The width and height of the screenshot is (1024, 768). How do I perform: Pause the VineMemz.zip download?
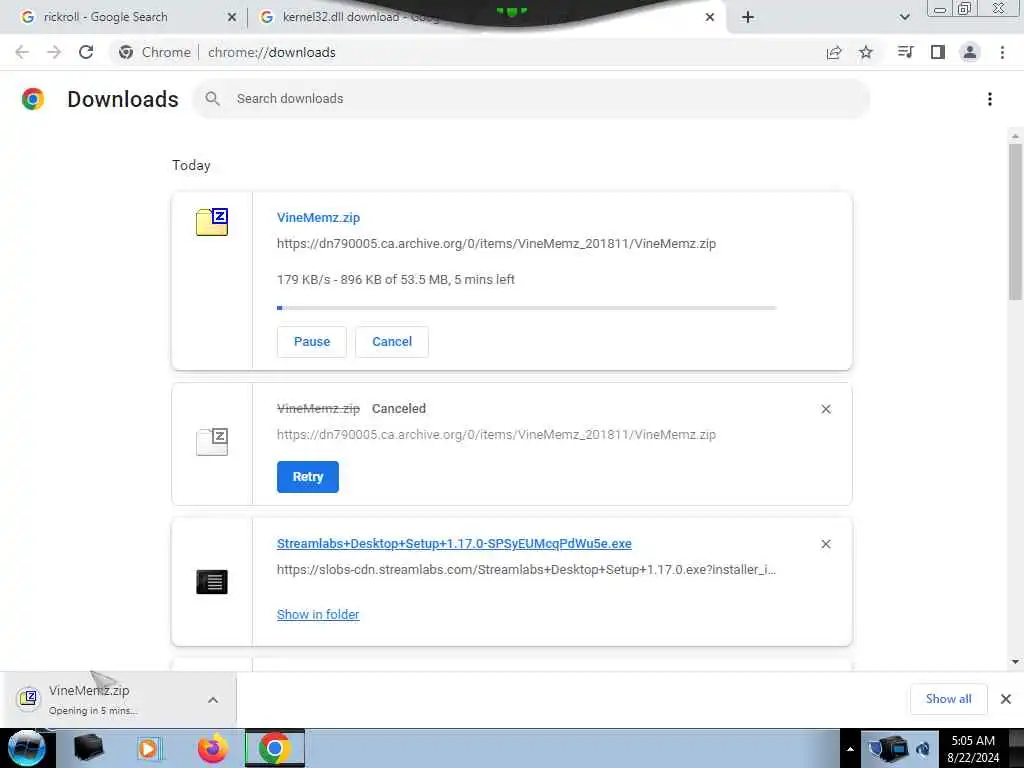[x=312, y=342]
